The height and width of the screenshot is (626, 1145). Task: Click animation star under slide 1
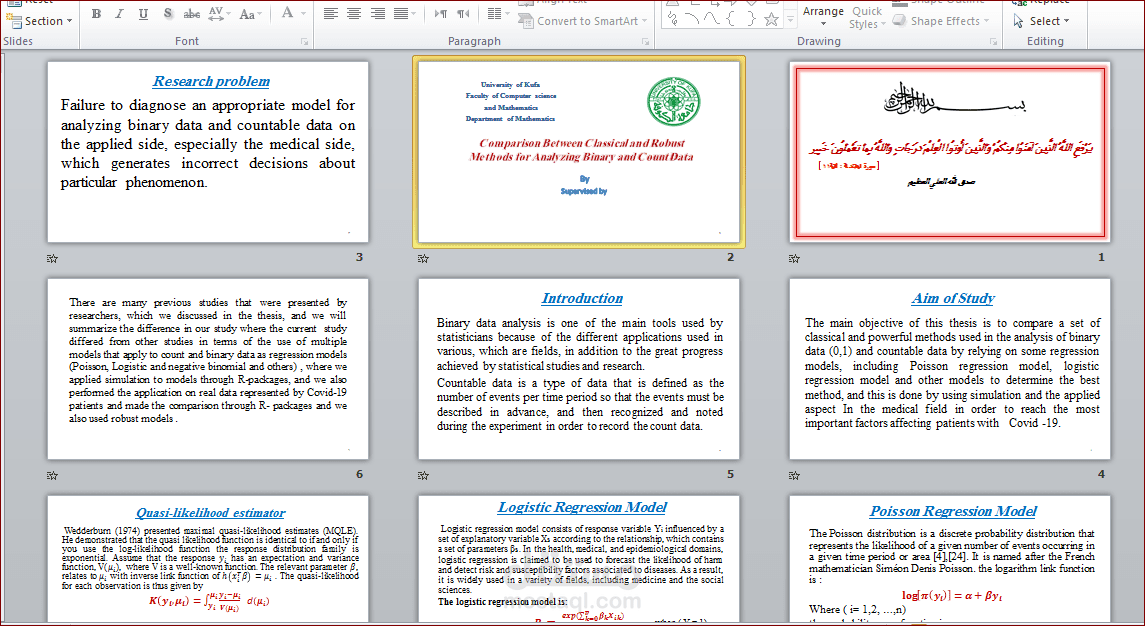click(794, 259)
